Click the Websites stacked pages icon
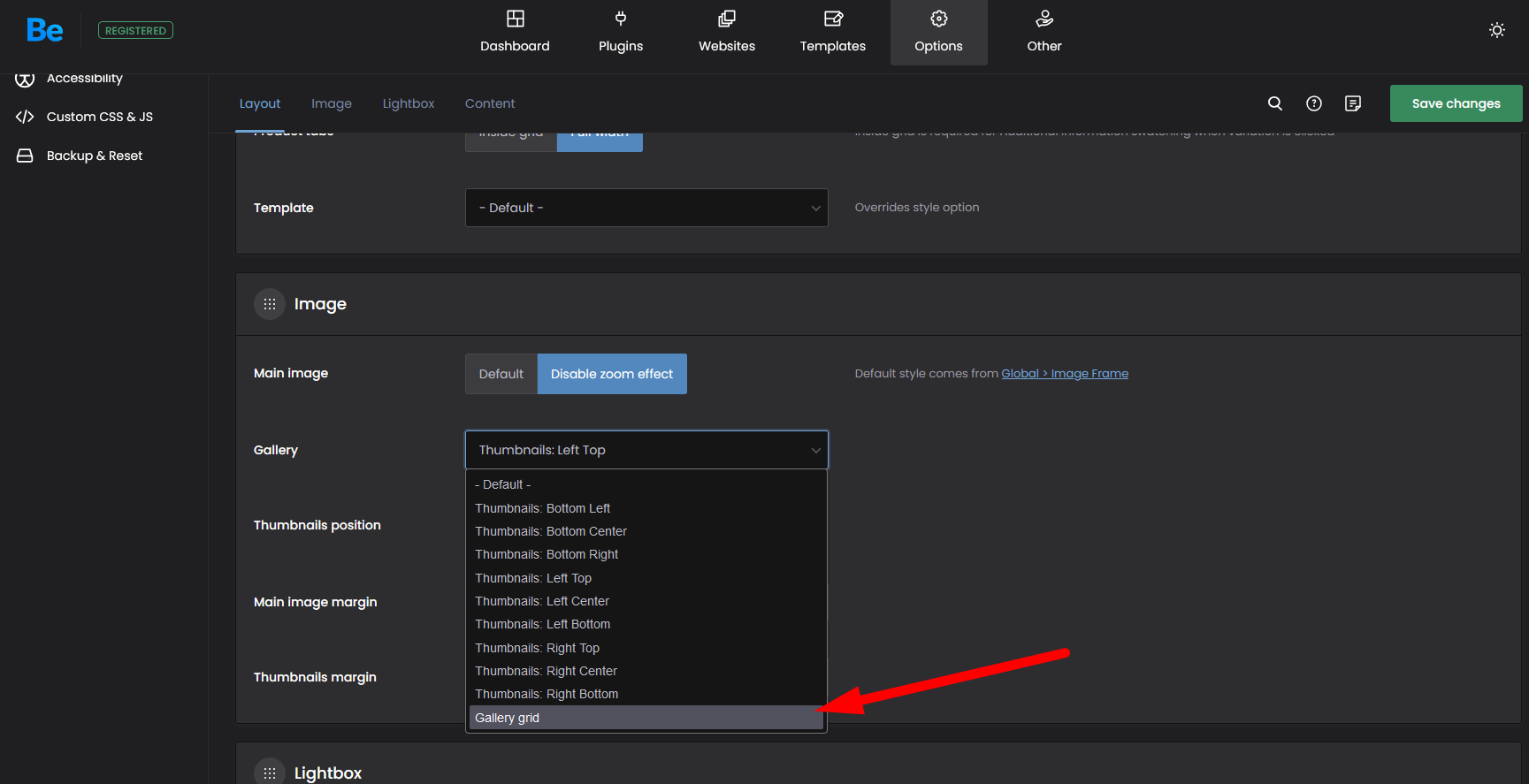The width and height of the screenshot is (1529, 784). pos(727,19)
